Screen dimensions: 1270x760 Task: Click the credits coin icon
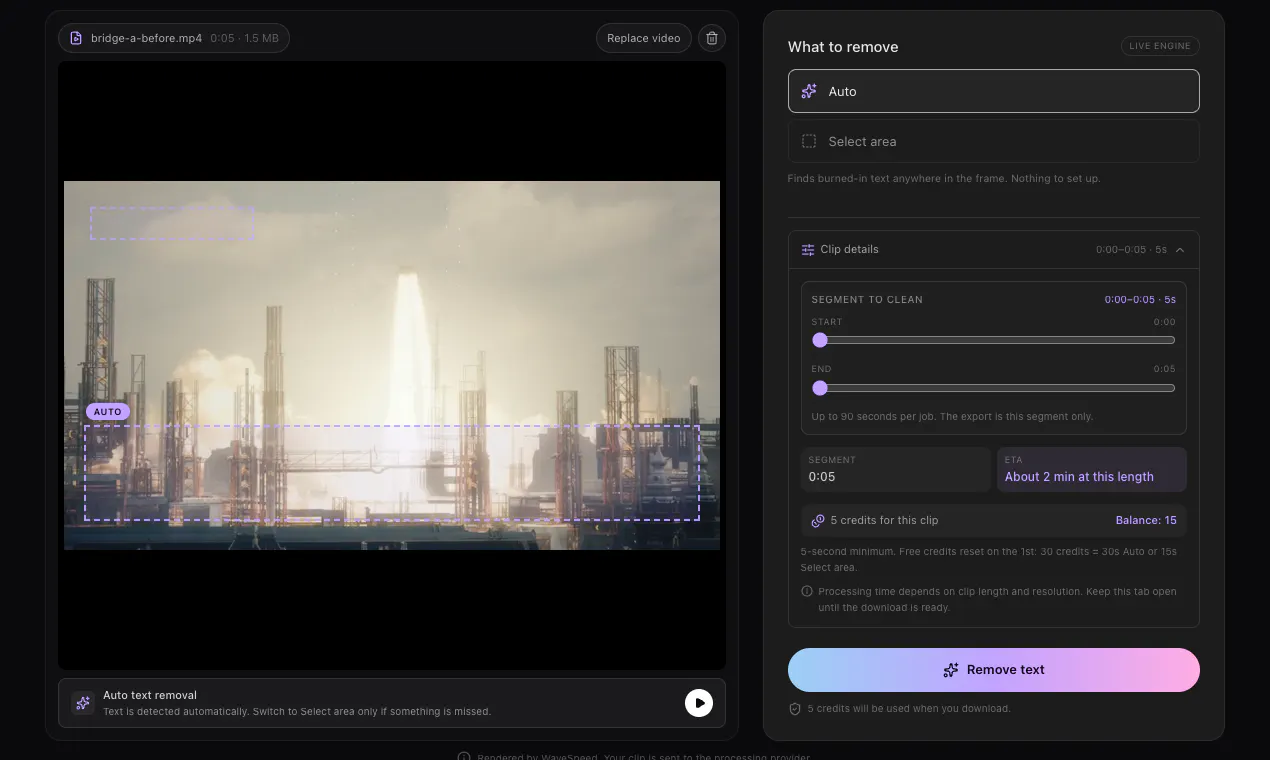(x=817, y=521)
